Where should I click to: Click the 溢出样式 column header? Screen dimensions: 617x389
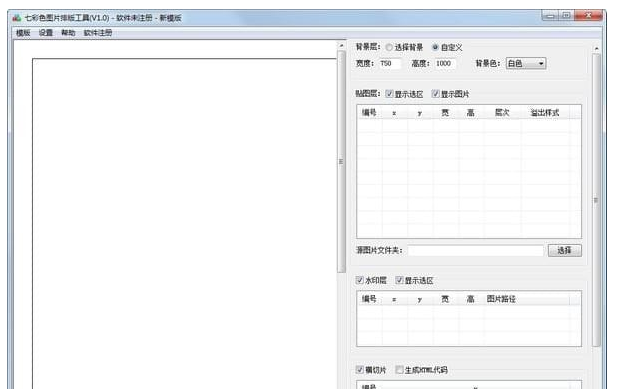click(x=545, y=113)
